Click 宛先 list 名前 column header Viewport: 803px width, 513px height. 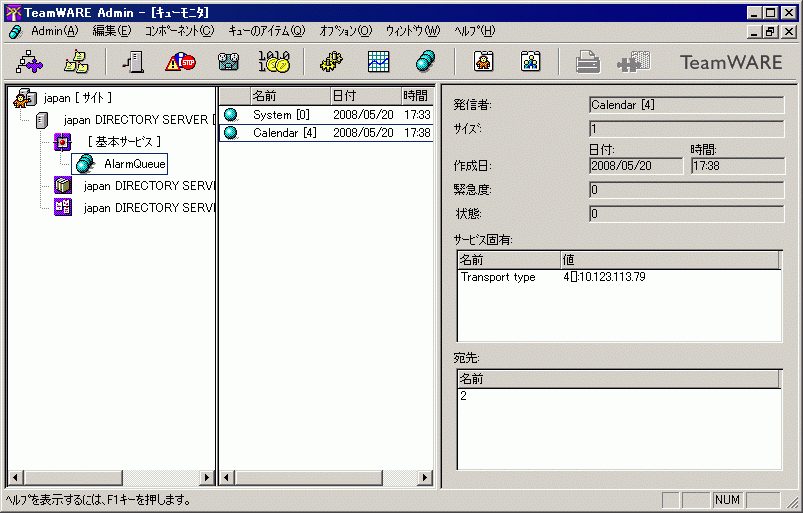(619, 379)
